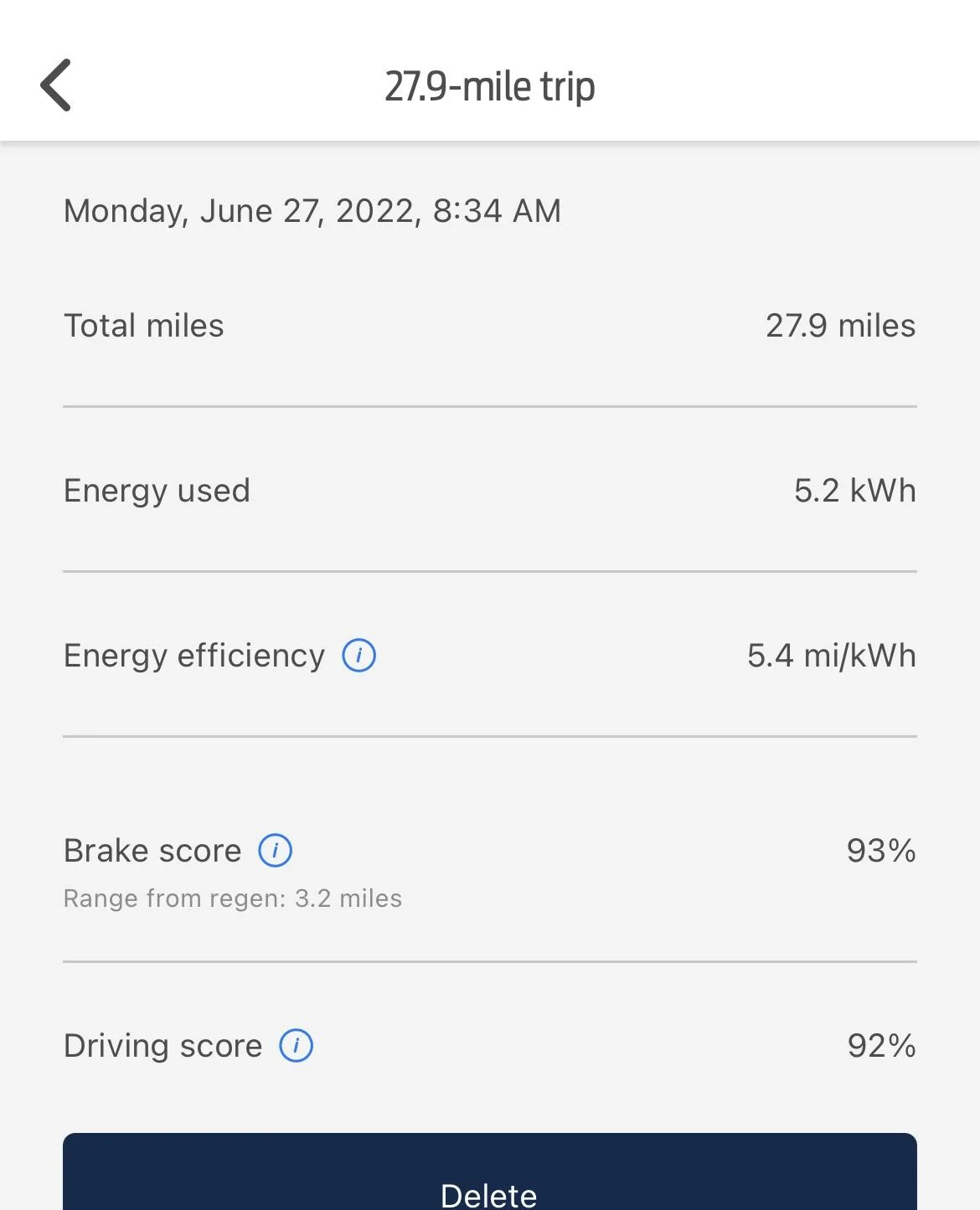The height and width of the screenshot is (1210, 980).
Task: Click the divider line above Driving score
Action: 490,961
